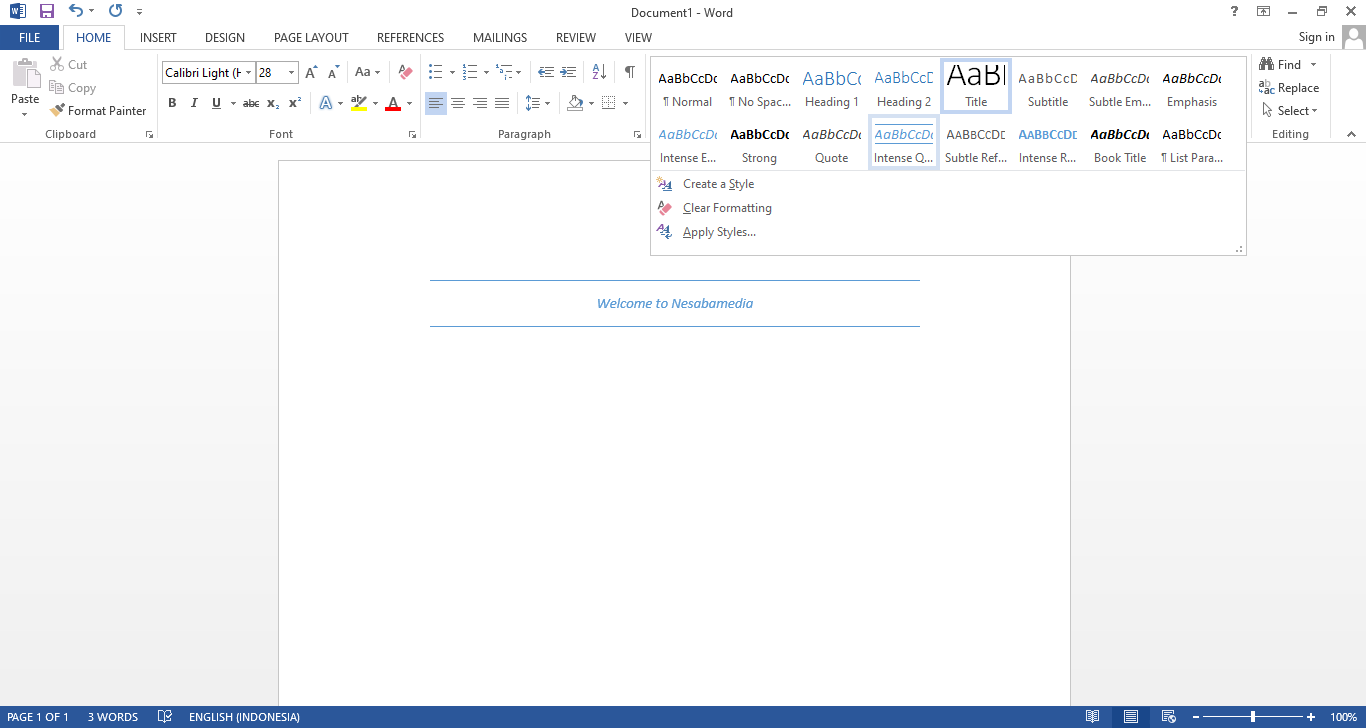This screenshot has height=728, width=1366.
Task: Click the Sort A-Z icon
Action: (599, 72)
